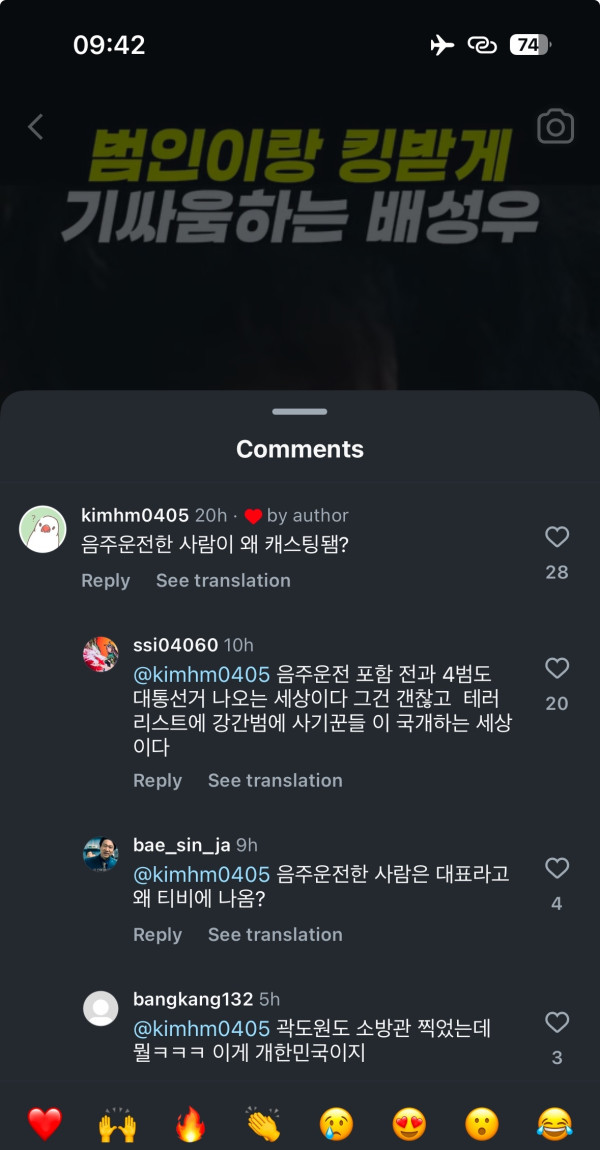Open the camera icon at top right
Image resolution: width=600 pixels, height=1150 pixels.
pos(555,127)
